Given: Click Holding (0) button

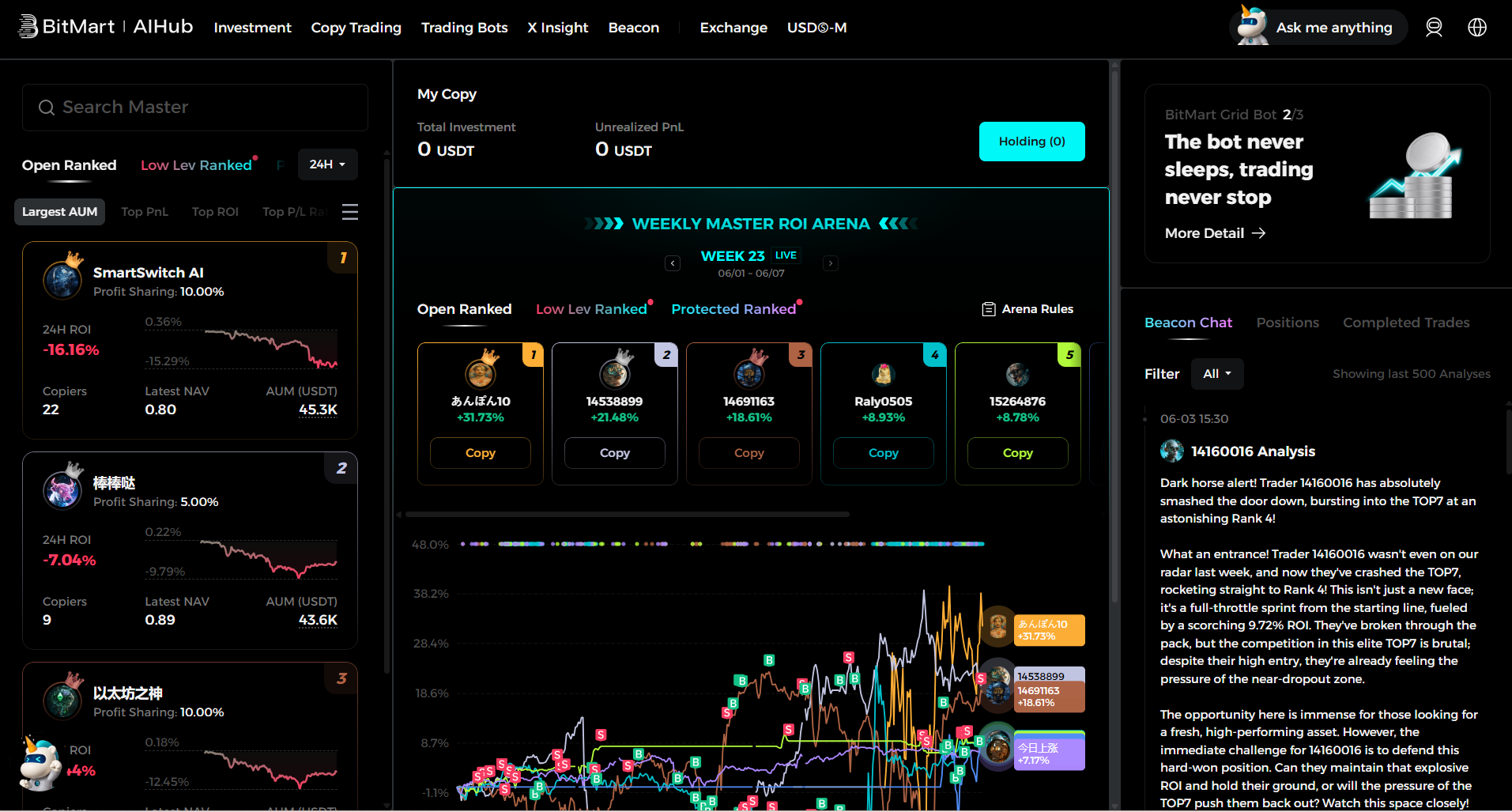Looking at the screenshot, I should click(1031, 142).
